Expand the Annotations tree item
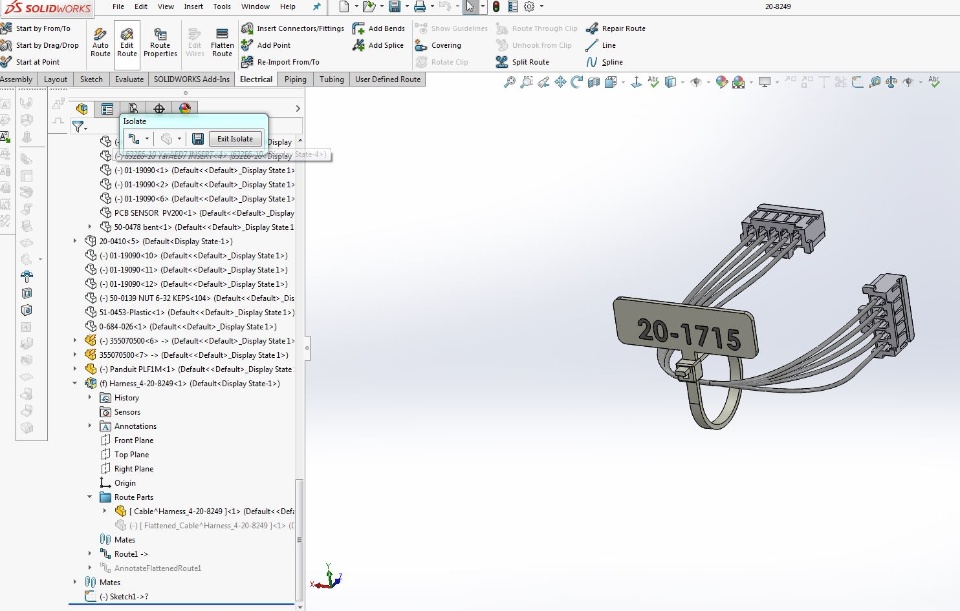 90,426
